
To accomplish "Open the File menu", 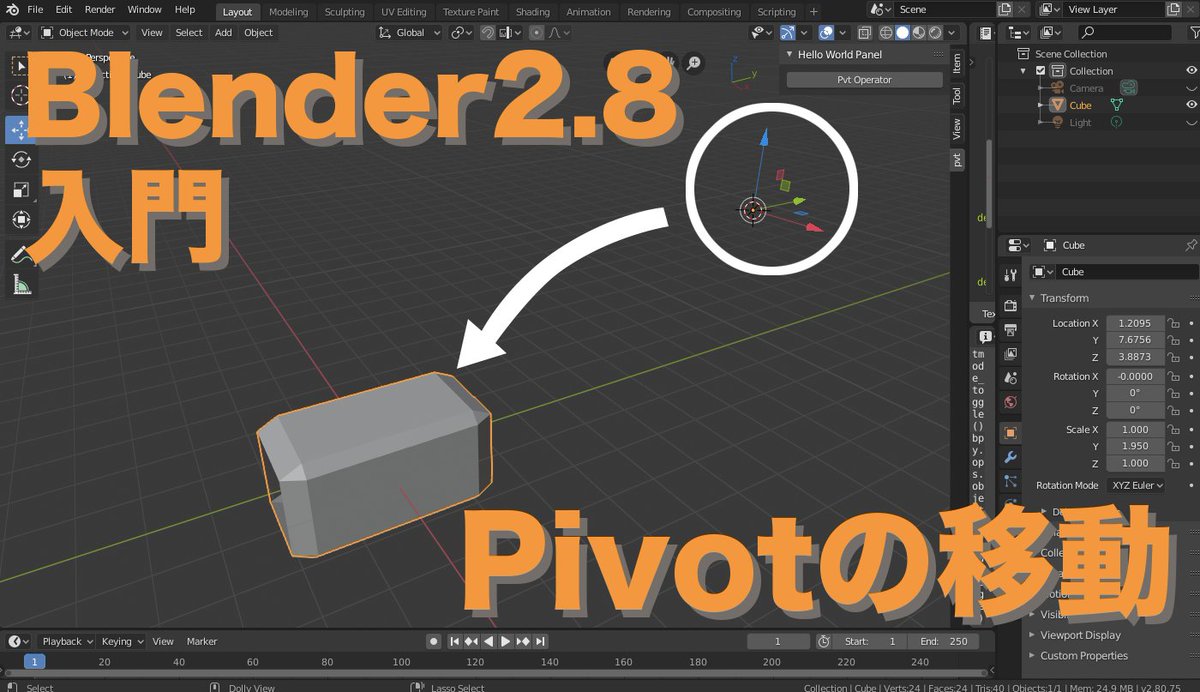I will pyautogui.click(x=35, y=9).
